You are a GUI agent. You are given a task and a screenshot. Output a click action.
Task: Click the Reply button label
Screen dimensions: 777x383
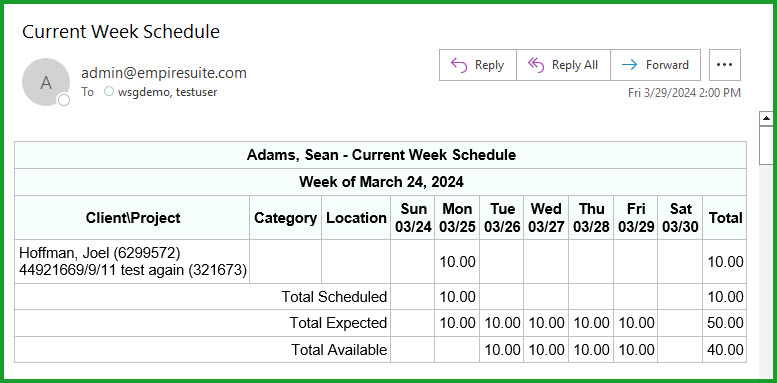[489, 65]
